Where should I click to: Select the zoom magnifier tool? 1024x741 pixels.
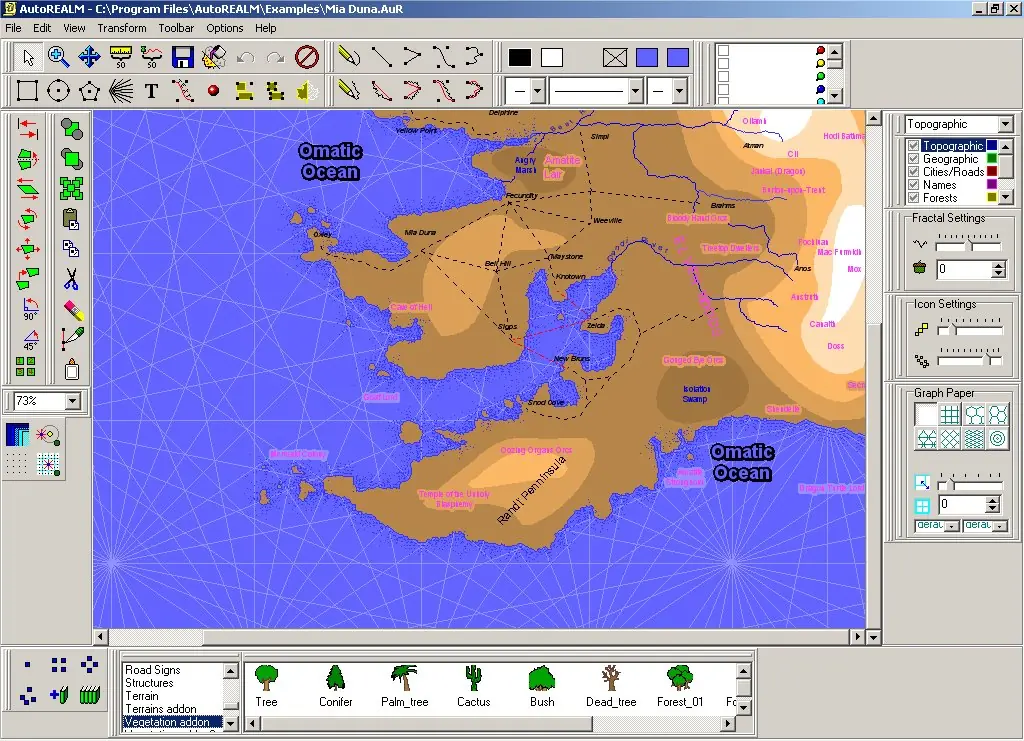point(58,57)
